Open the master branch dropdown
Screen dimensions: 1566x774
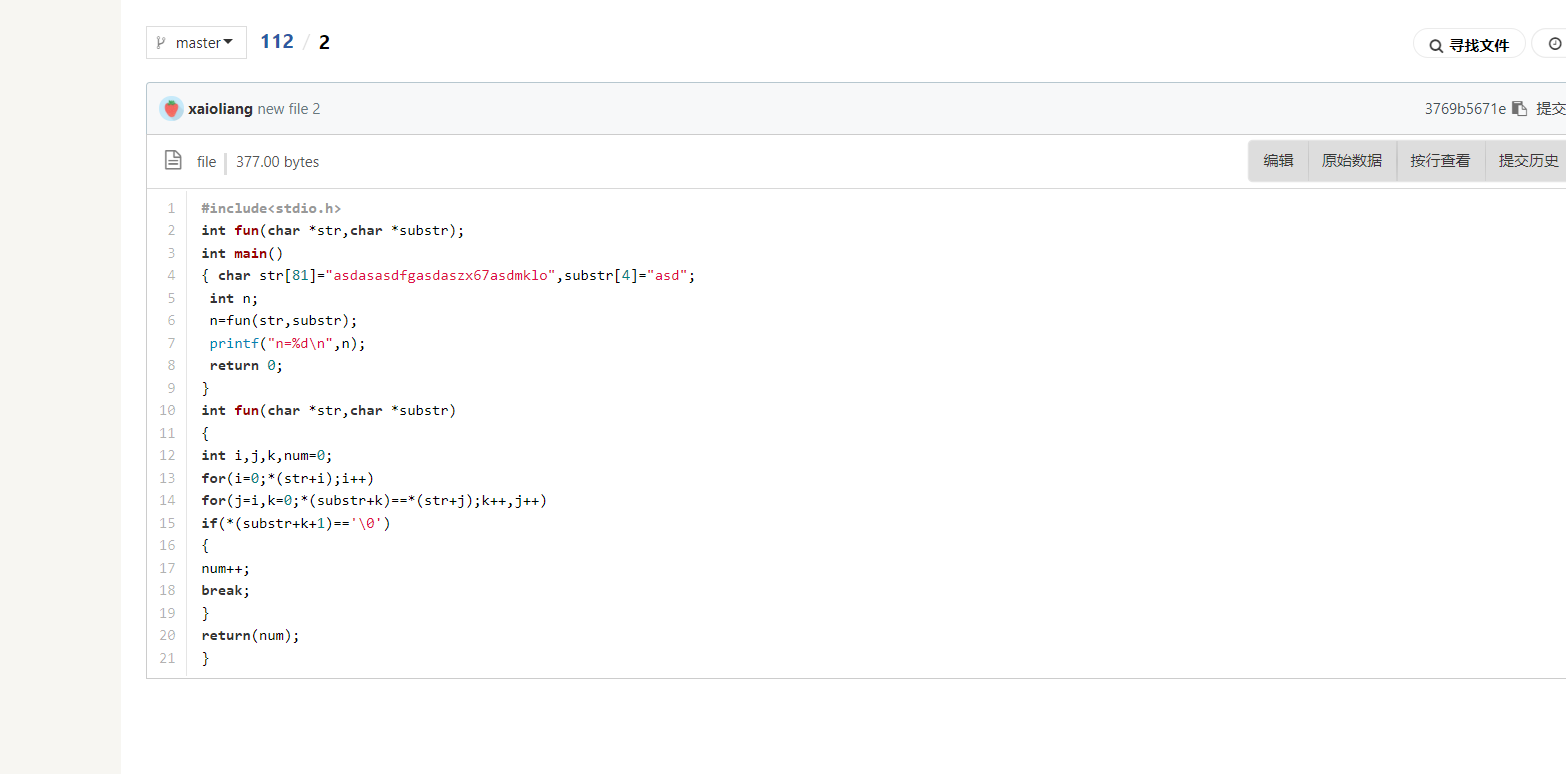(x=197, y=43)
